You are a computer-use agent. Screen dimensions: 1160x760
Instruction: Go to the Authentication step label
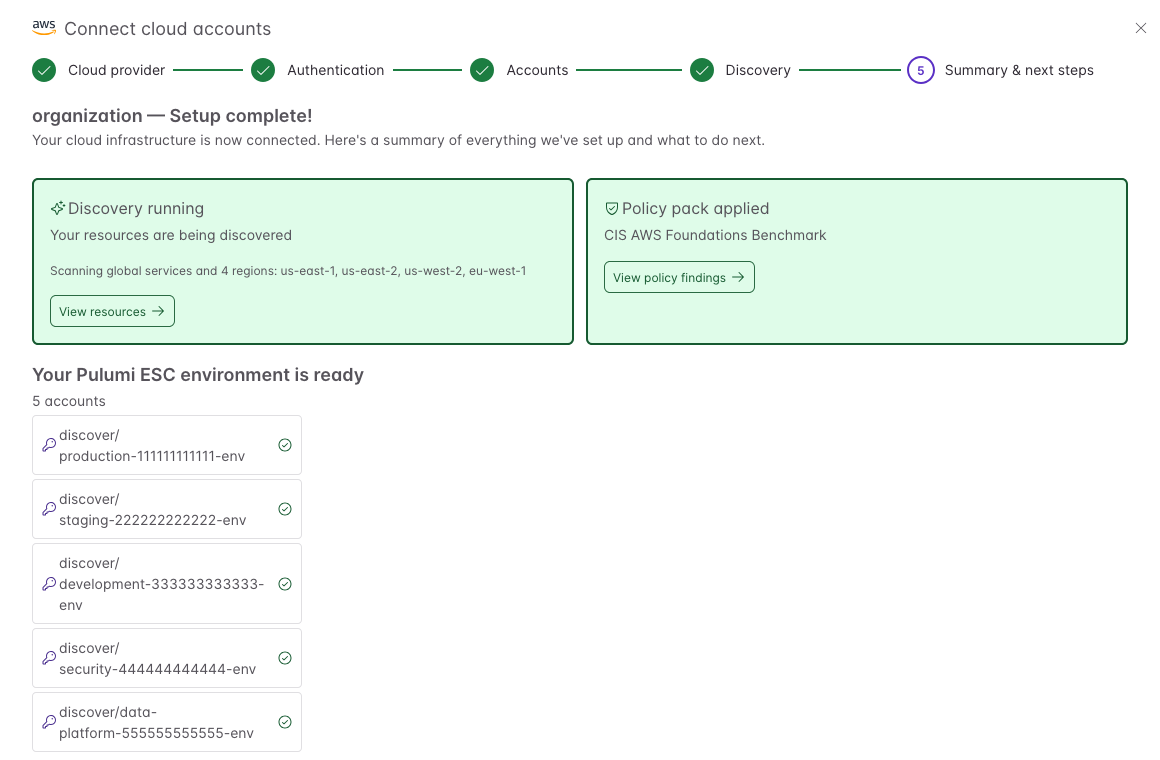(335, 70)
